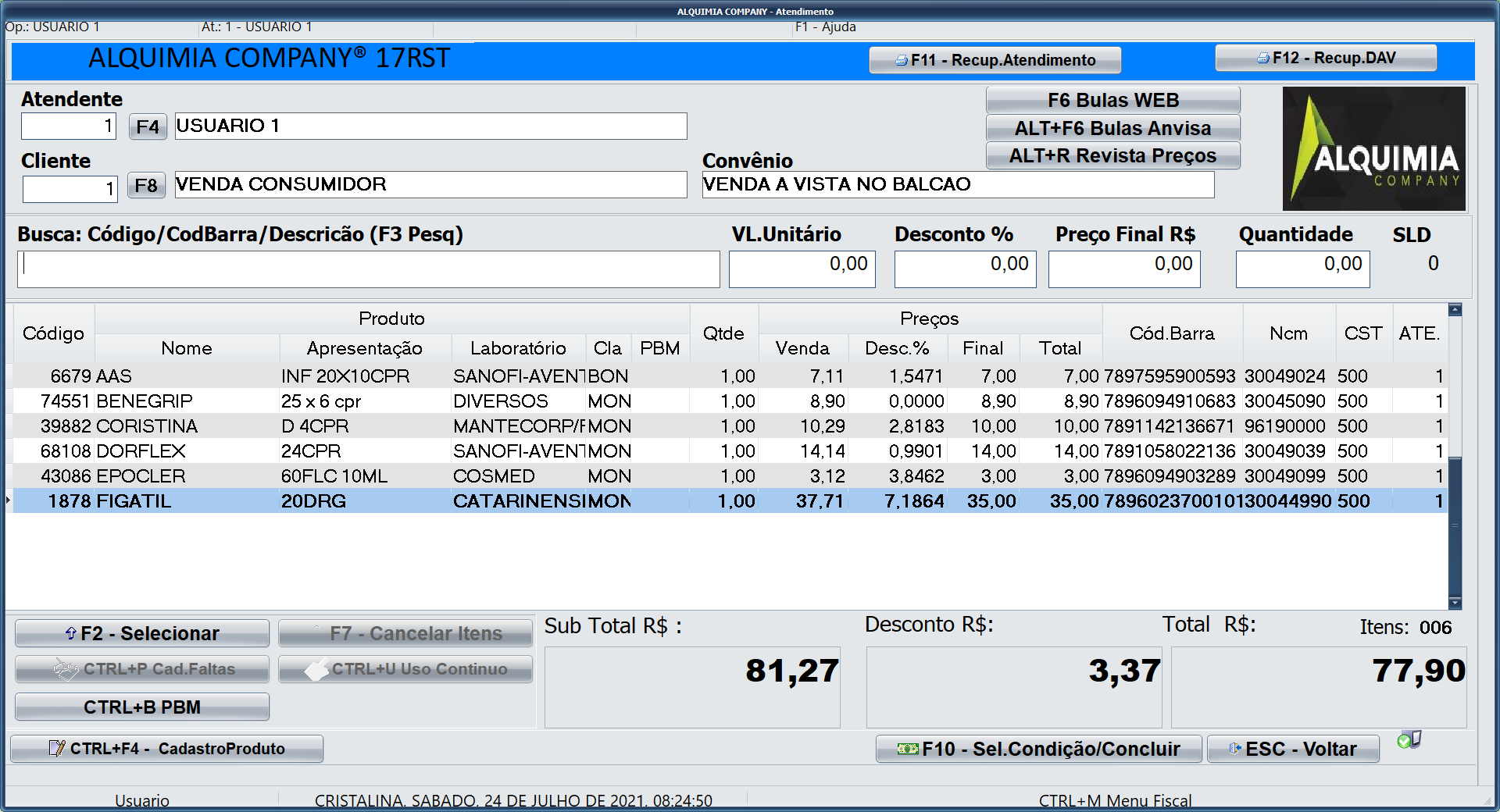Click the 81,27 sub total value
Screen dimensions: 1500x812
click(792, 671)
